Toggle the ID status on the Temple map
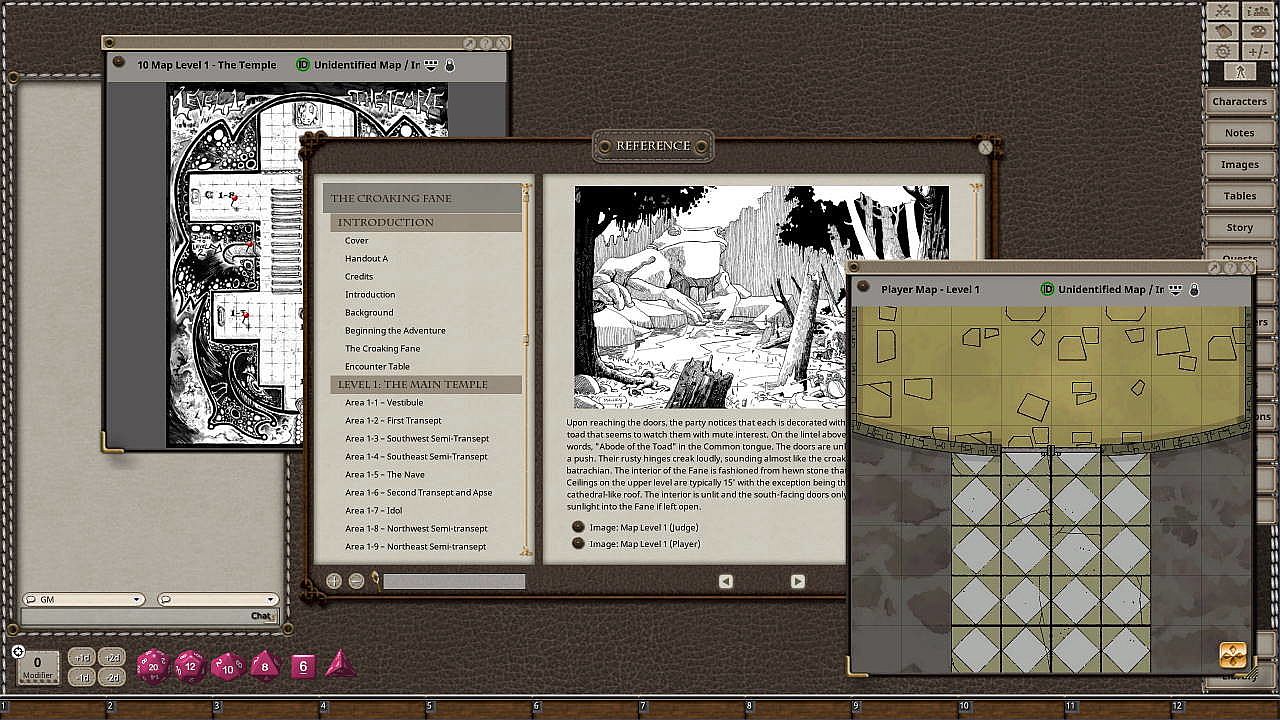The width and height of the screenshot is (1280, 720). 303,65
